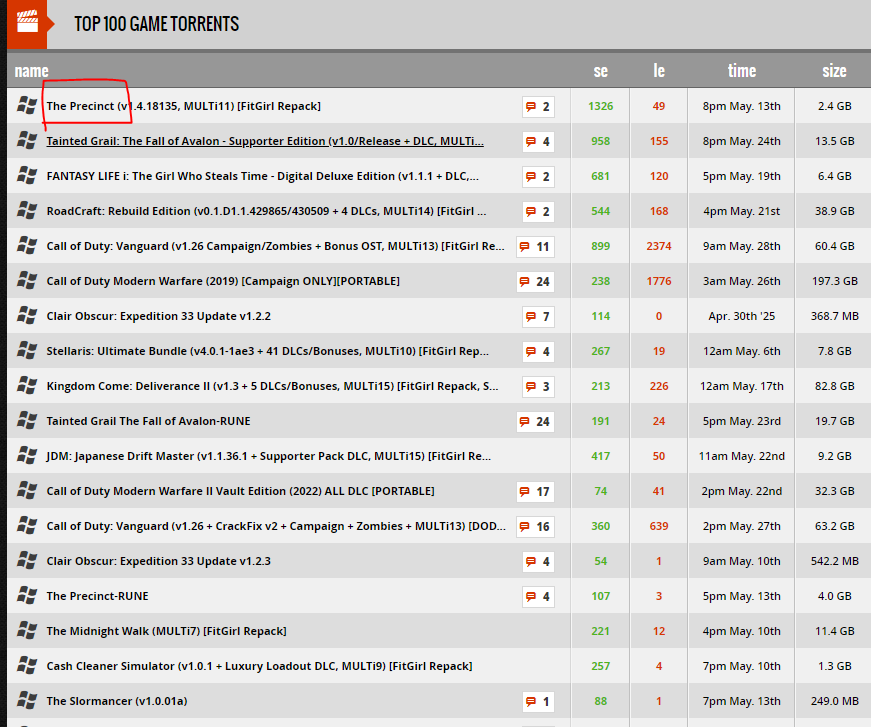Click Windows icon beside The Precinct FitGirl Repack

(x=27, y=106)
